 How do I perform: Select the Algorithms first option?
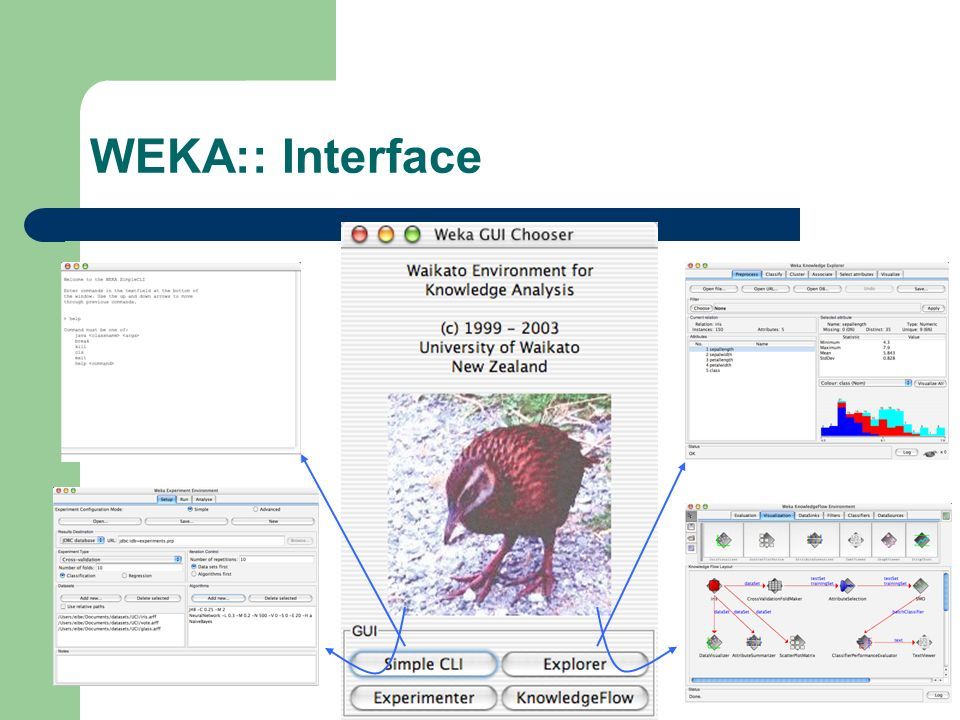coord(194,574)
